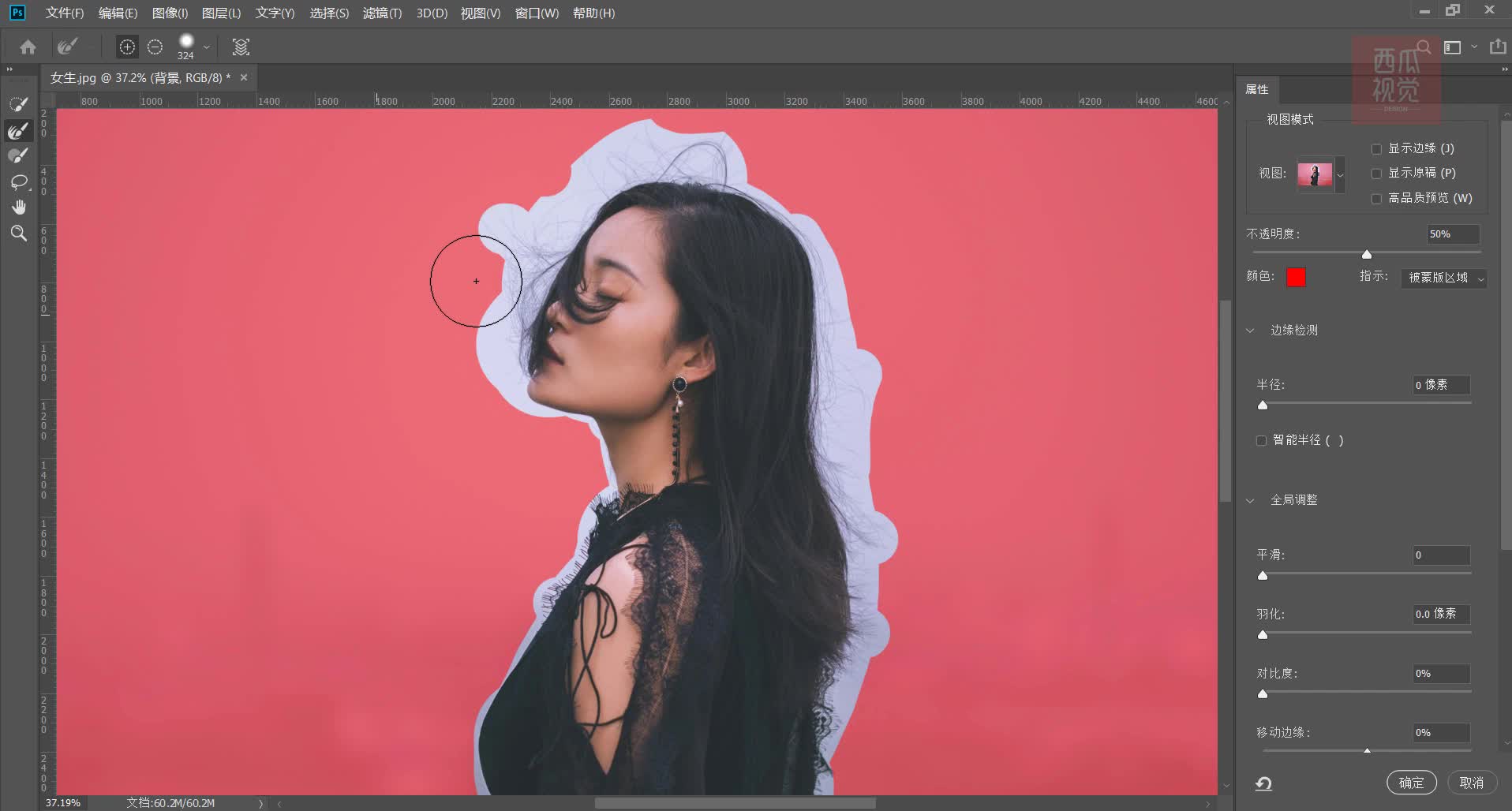The image size is (1512, 811).
Task: Select the Quick Selection tool
Action: 18,104
